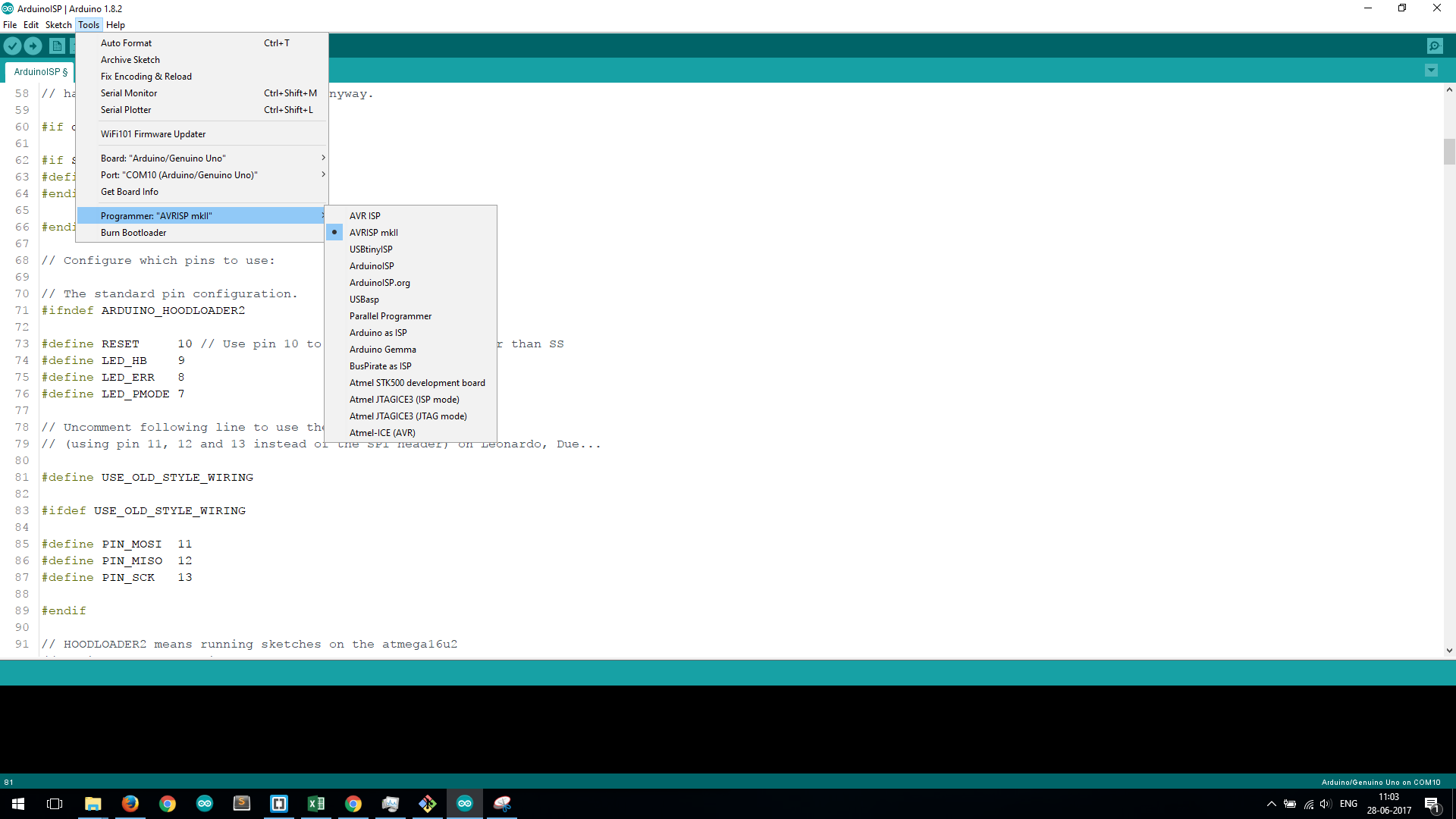Select Atmel JTAGICE3 (JTAG mode)
1456x819 pixels.
411,416
